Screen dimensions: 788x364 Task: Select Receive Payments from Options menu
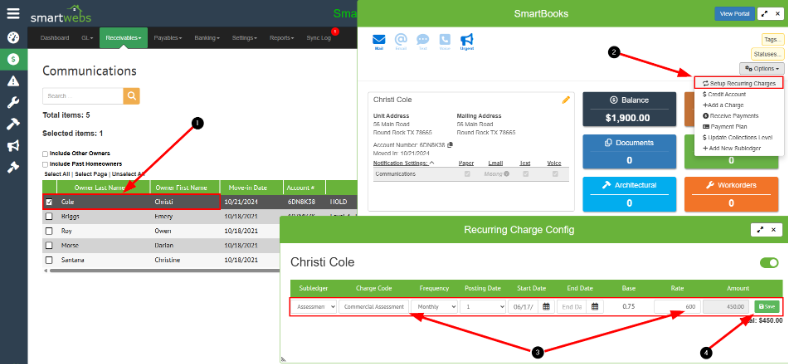(x=730, y=116)
